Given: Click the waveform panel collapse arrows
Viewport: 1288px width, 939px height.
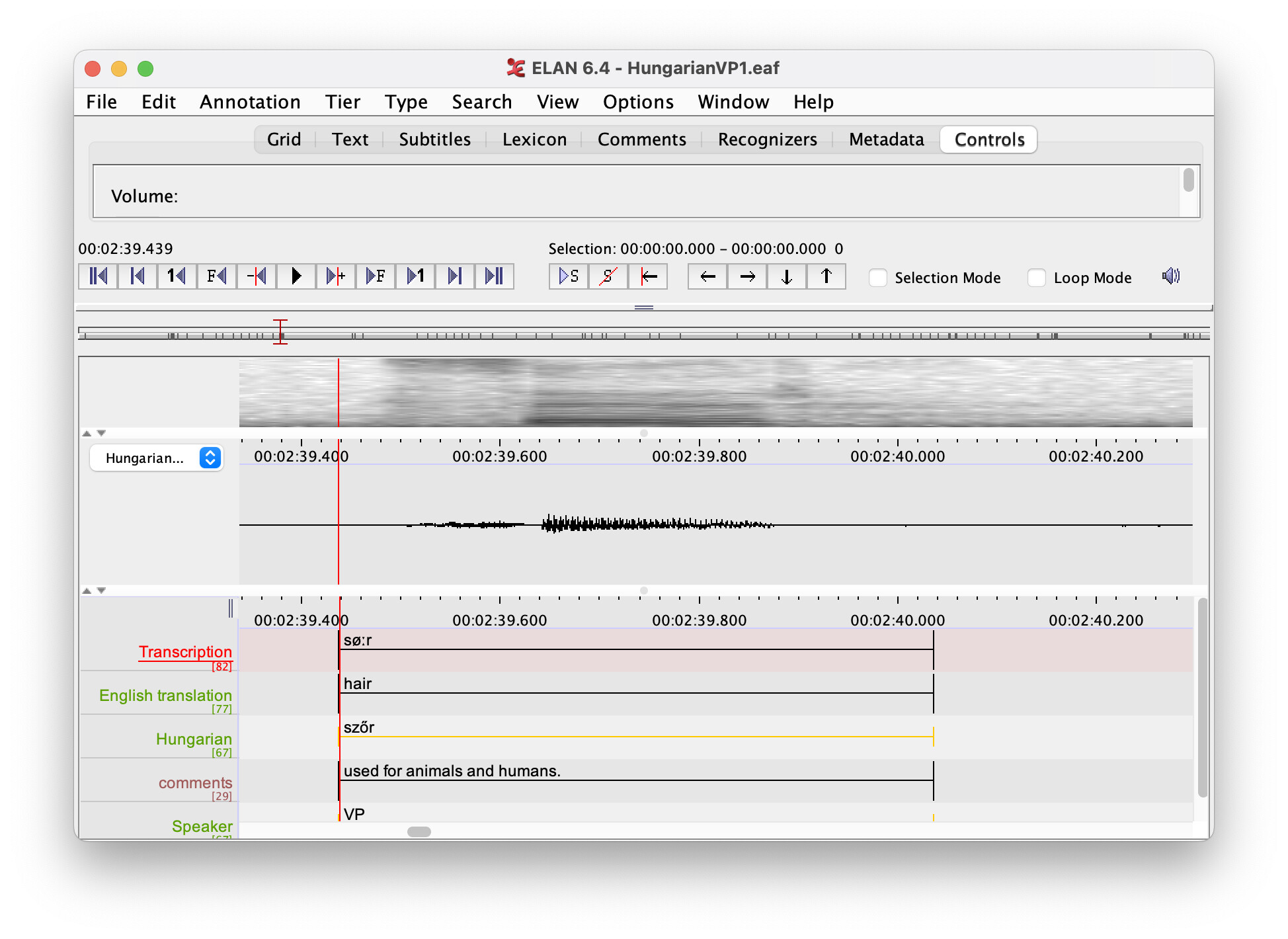Looking at the screenshot, I should point(94,591).
